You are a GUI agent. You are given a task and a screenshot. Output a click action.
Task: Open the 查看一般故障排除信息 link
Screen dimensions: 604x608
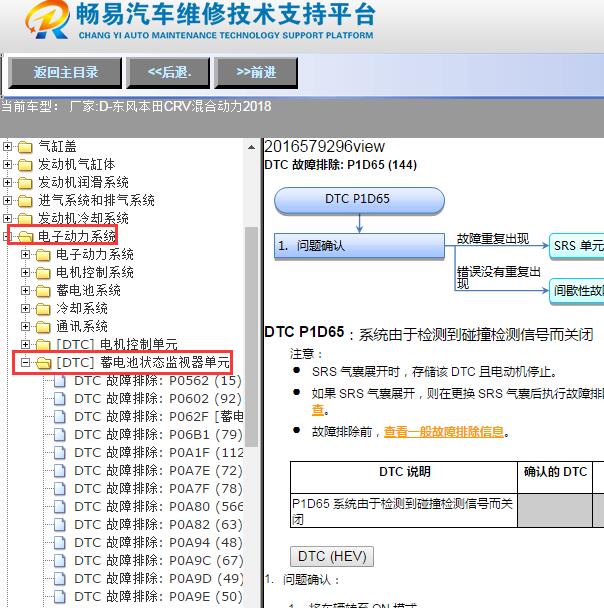[444, 432]
